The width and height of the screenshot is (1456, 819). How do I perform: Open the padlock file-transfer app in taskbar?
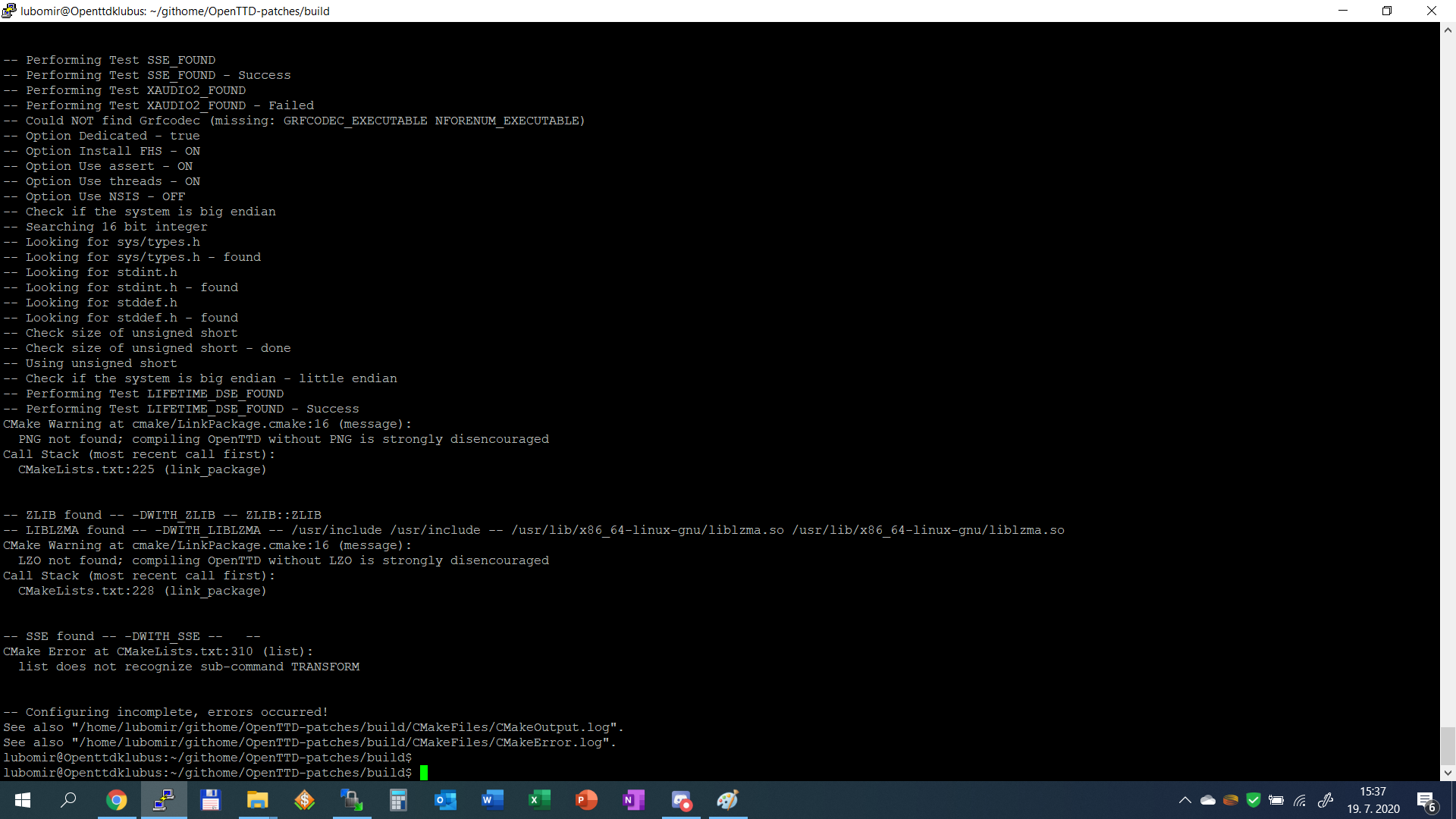click(x=351, y=800)
